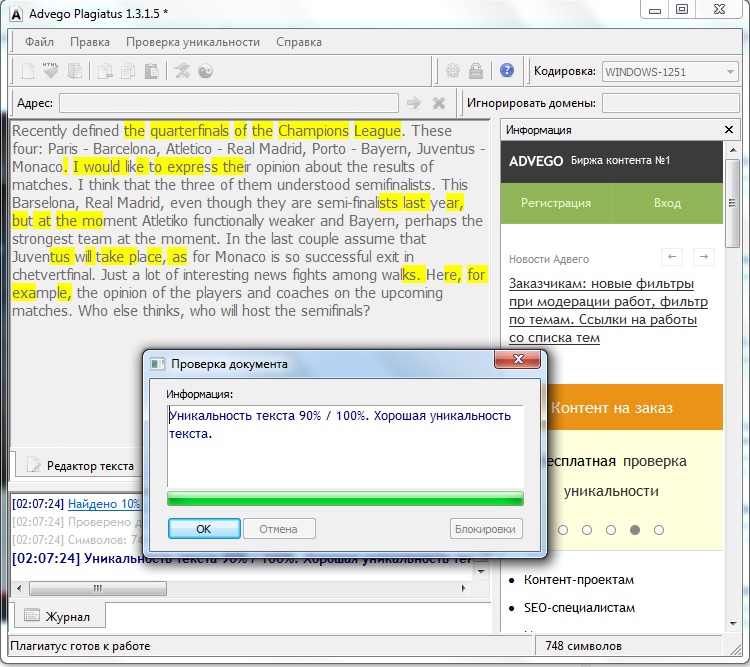This screenshot has width=750, height=667.
Task: Click the new document toolbar icon
Action: pyautogui.click(x=28, y=71)
